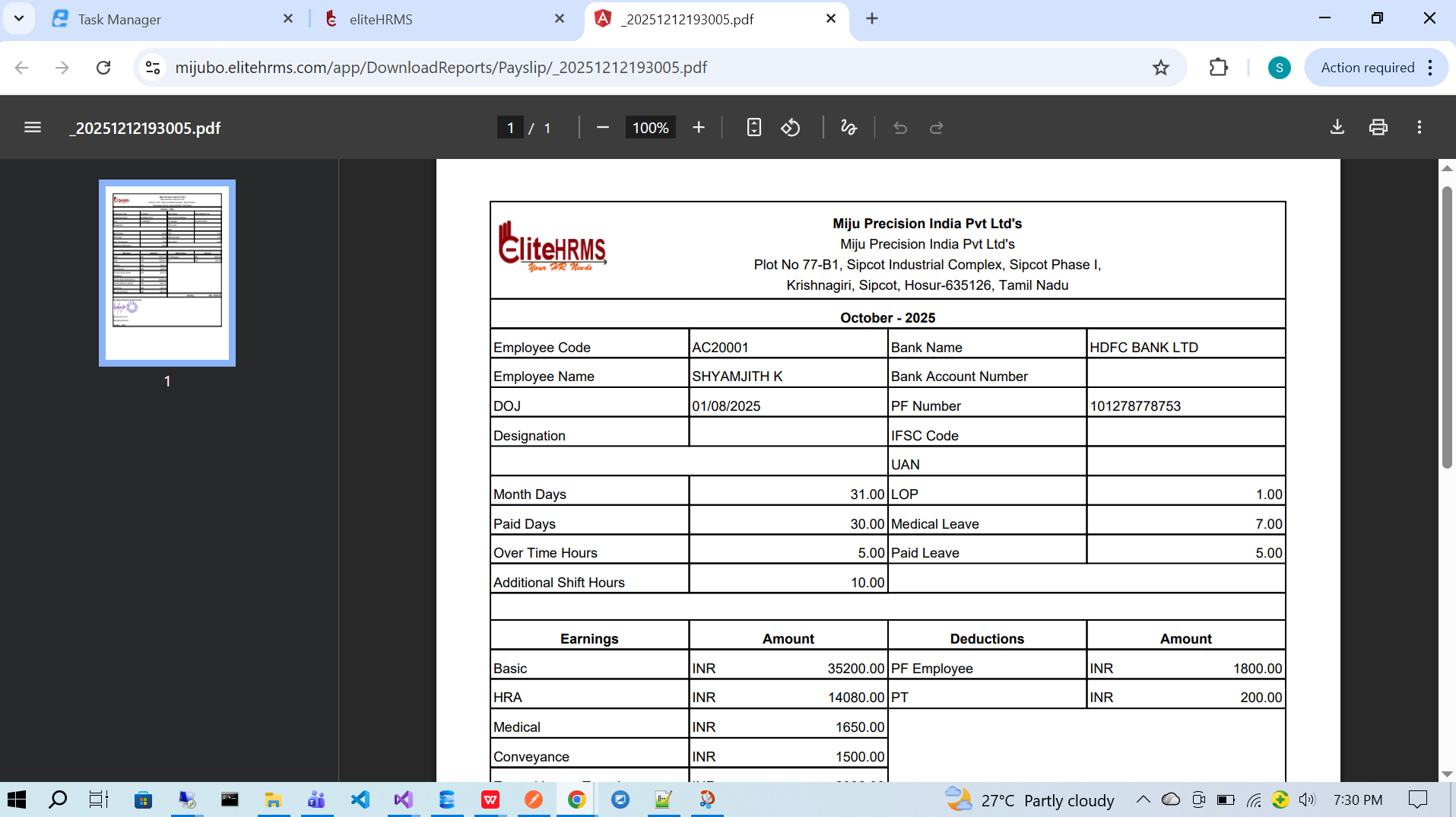Rotate the PDF page counterclockwise

point(791,128)
